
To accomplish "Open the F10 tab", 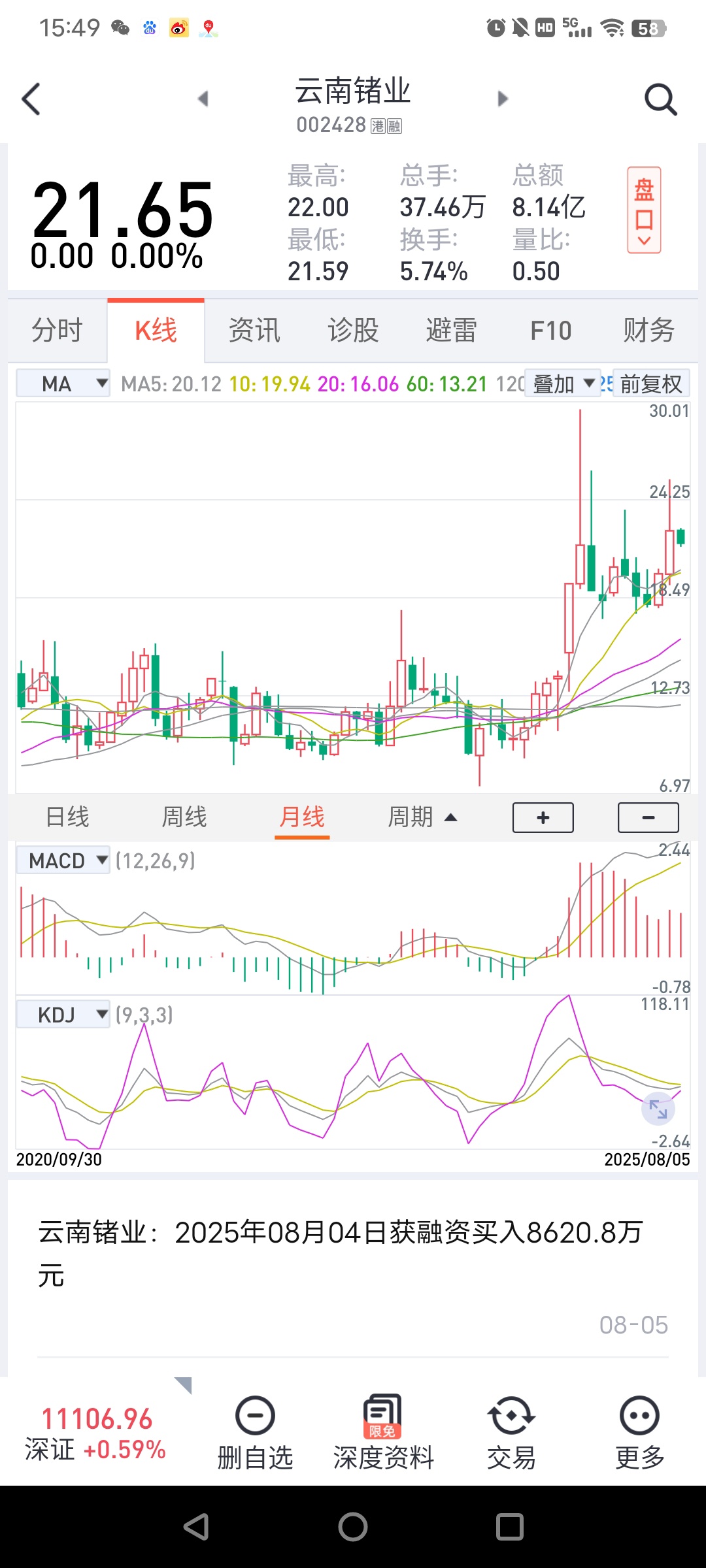I will (x=550, y=330).
